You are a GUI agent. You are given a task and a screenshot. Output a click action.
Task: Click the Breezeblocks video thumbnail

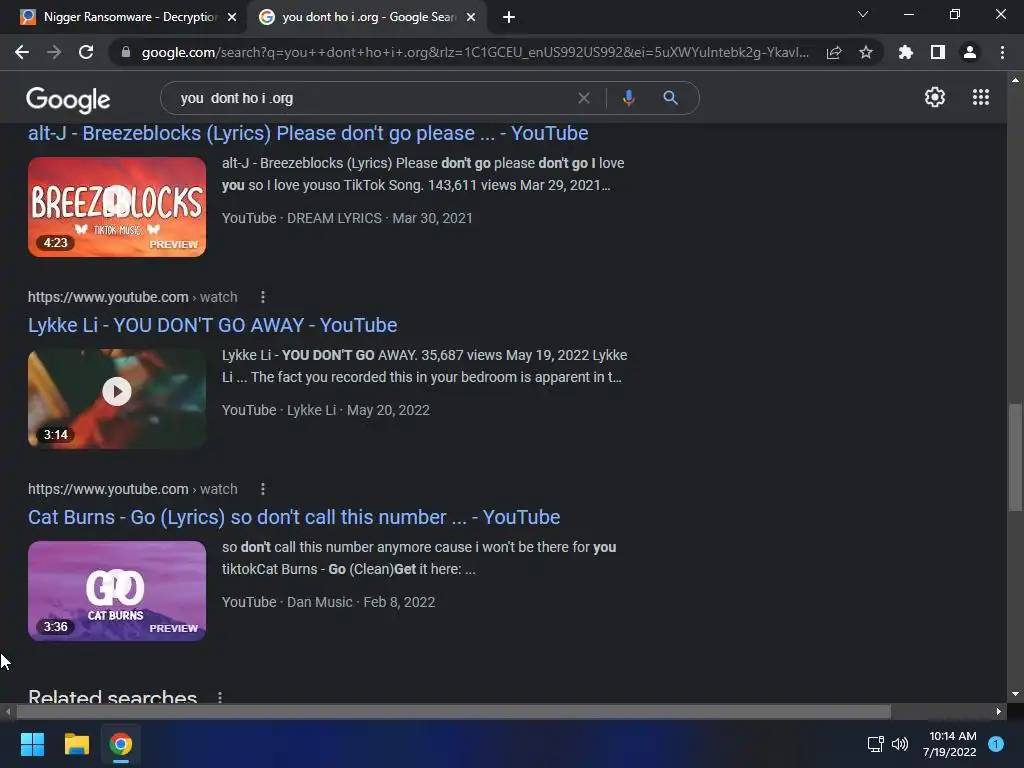[117, 207]
